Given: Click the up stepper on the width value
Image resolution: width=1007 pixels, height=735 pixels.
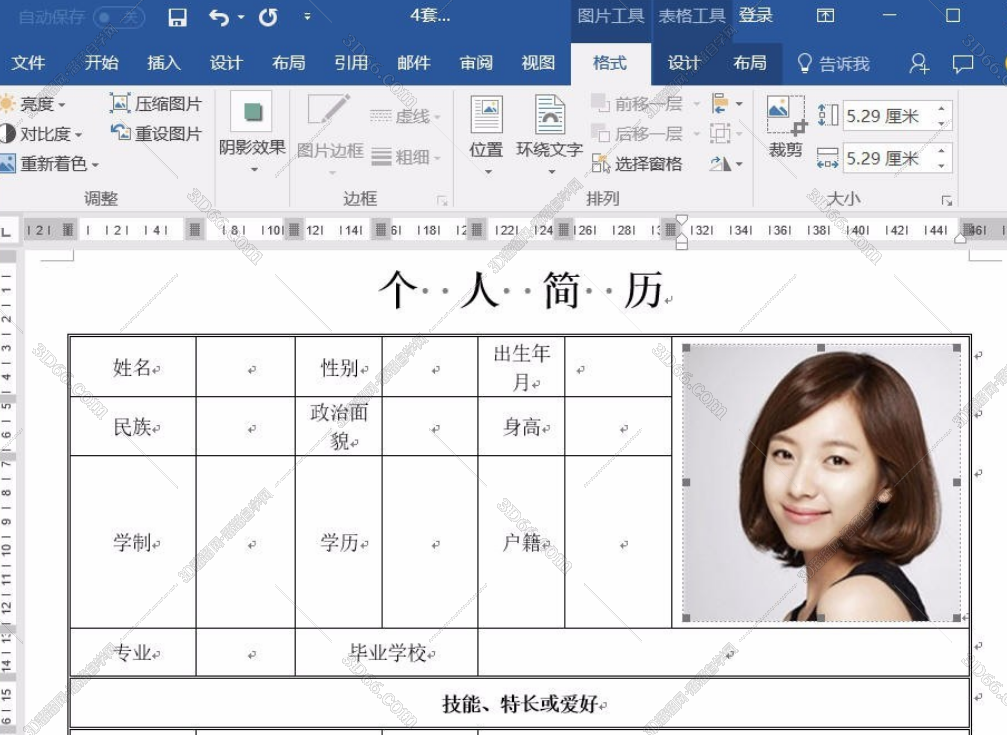Looking at the screenshot, I should 940,151.
